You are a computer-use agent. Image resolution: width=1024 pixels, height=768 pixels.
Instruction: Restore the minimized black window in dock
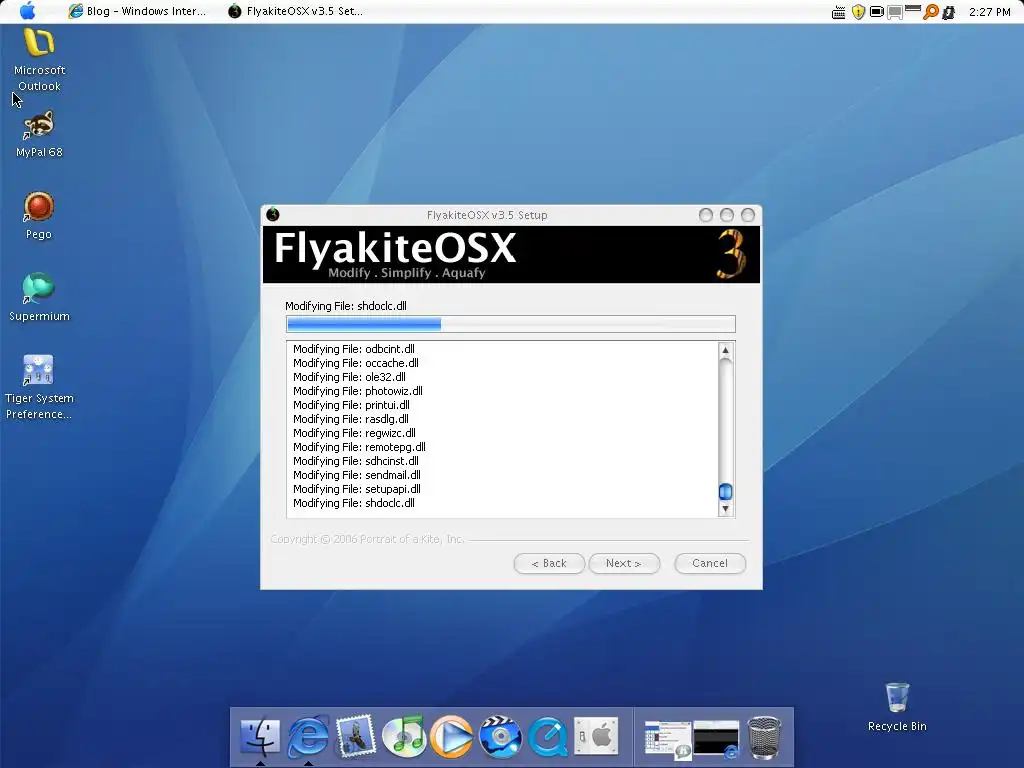[x=716, y=739]
